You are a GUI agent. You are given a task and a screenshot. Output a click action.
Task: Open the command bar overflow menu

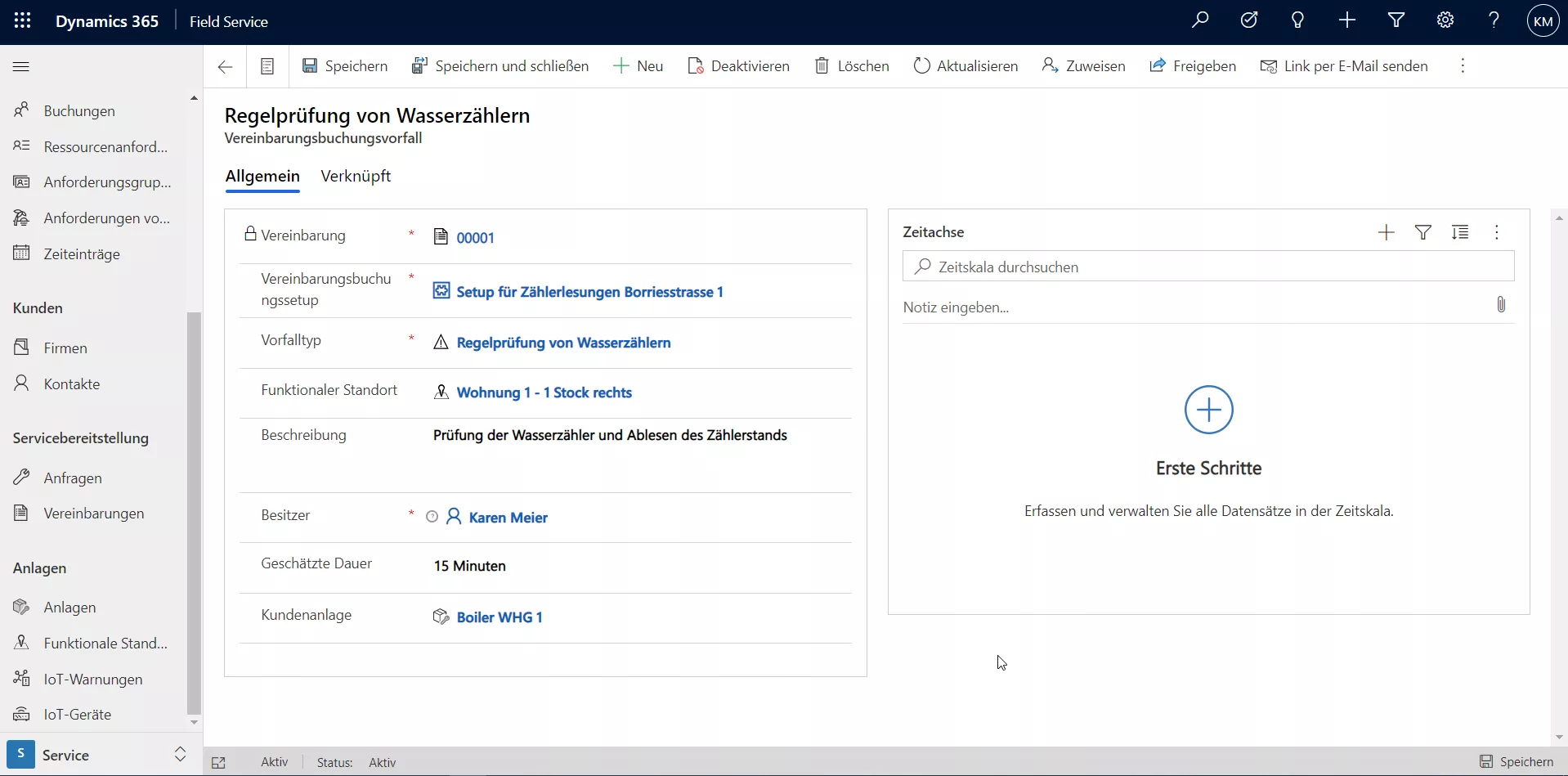pyautogui.click(x=1463, y=66)
